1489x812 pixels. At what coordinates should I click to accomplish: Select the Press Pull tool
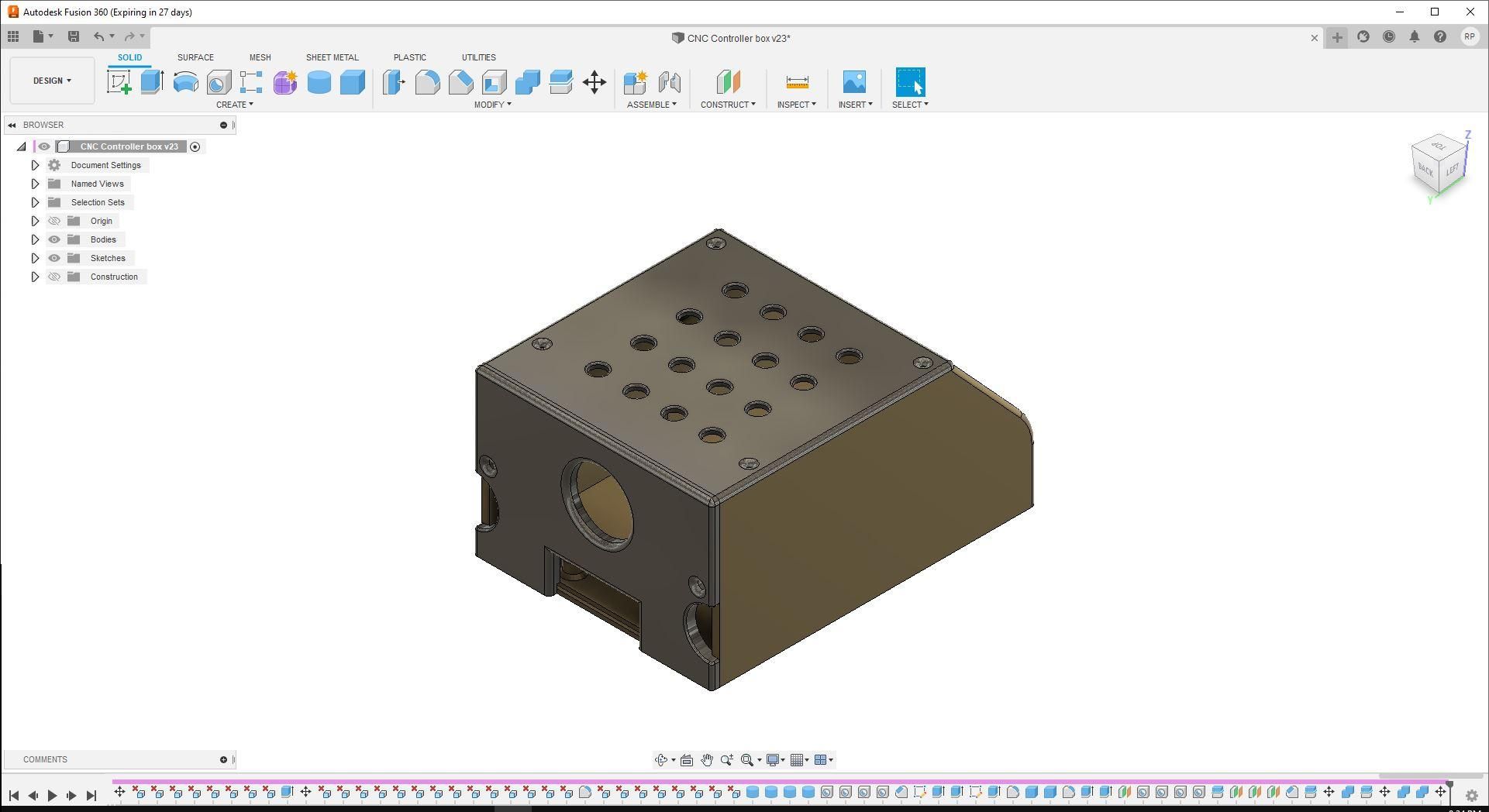[x=394, y=81]
